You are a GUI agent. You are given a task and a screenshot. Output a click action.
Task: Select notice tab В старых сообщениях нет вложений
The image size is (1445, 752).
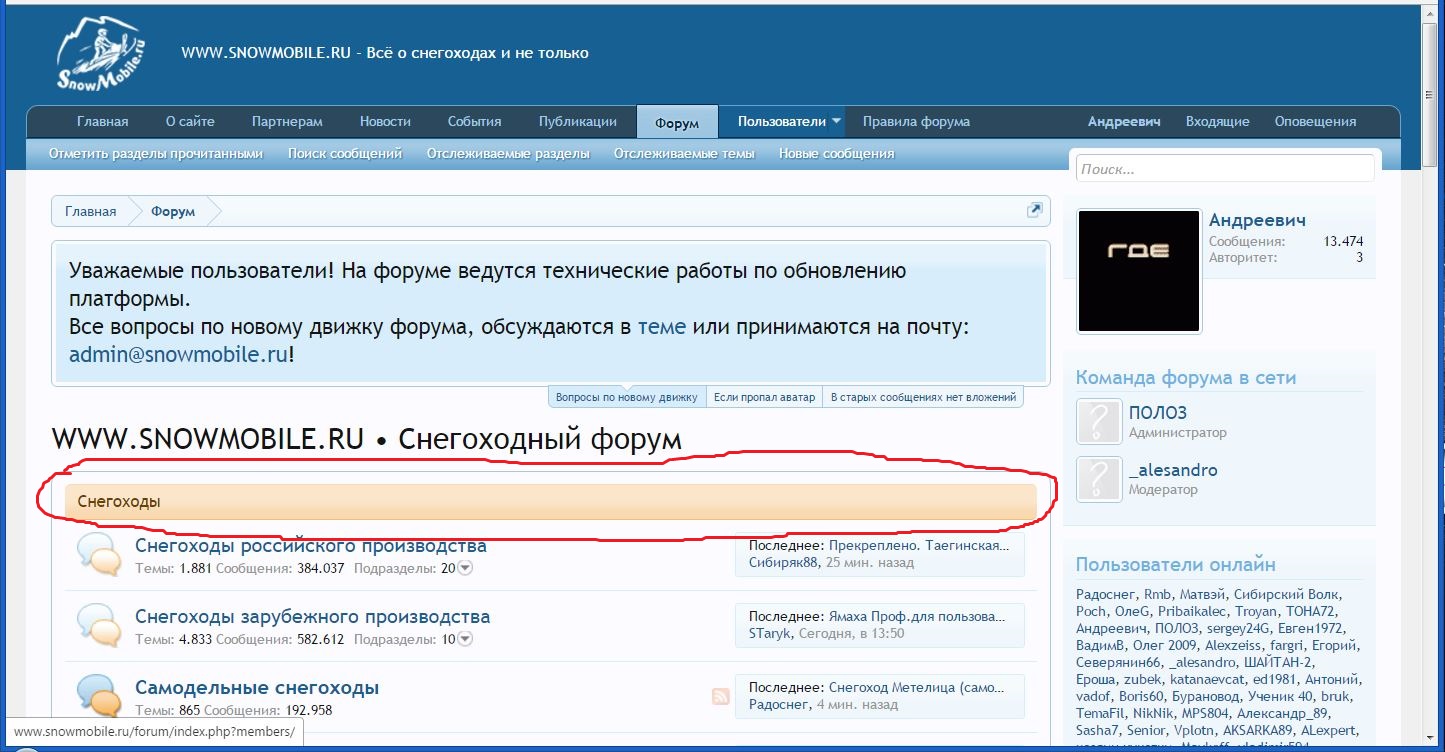coord(924,397)
